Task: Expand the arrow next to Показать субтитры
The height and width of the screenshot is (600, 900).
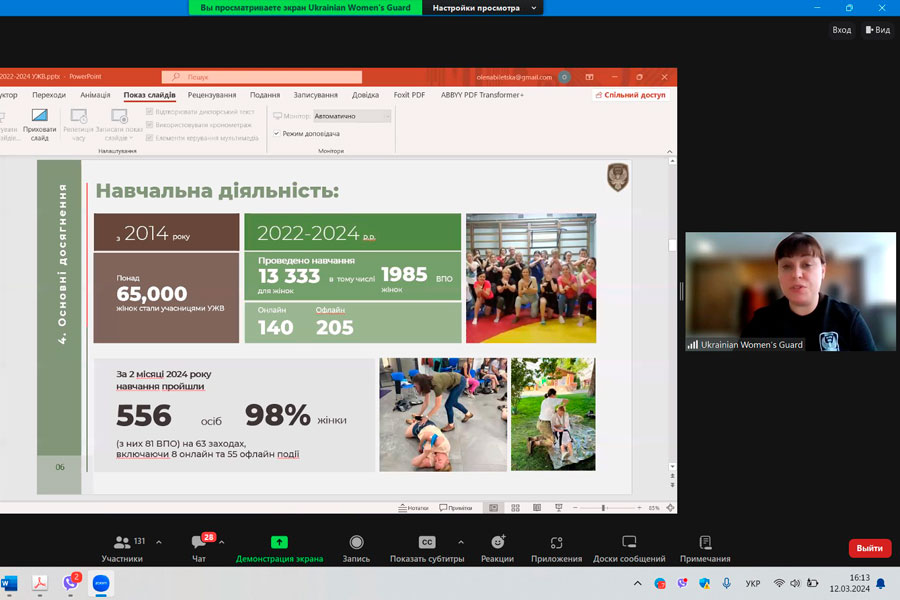Action: (461, 543)
